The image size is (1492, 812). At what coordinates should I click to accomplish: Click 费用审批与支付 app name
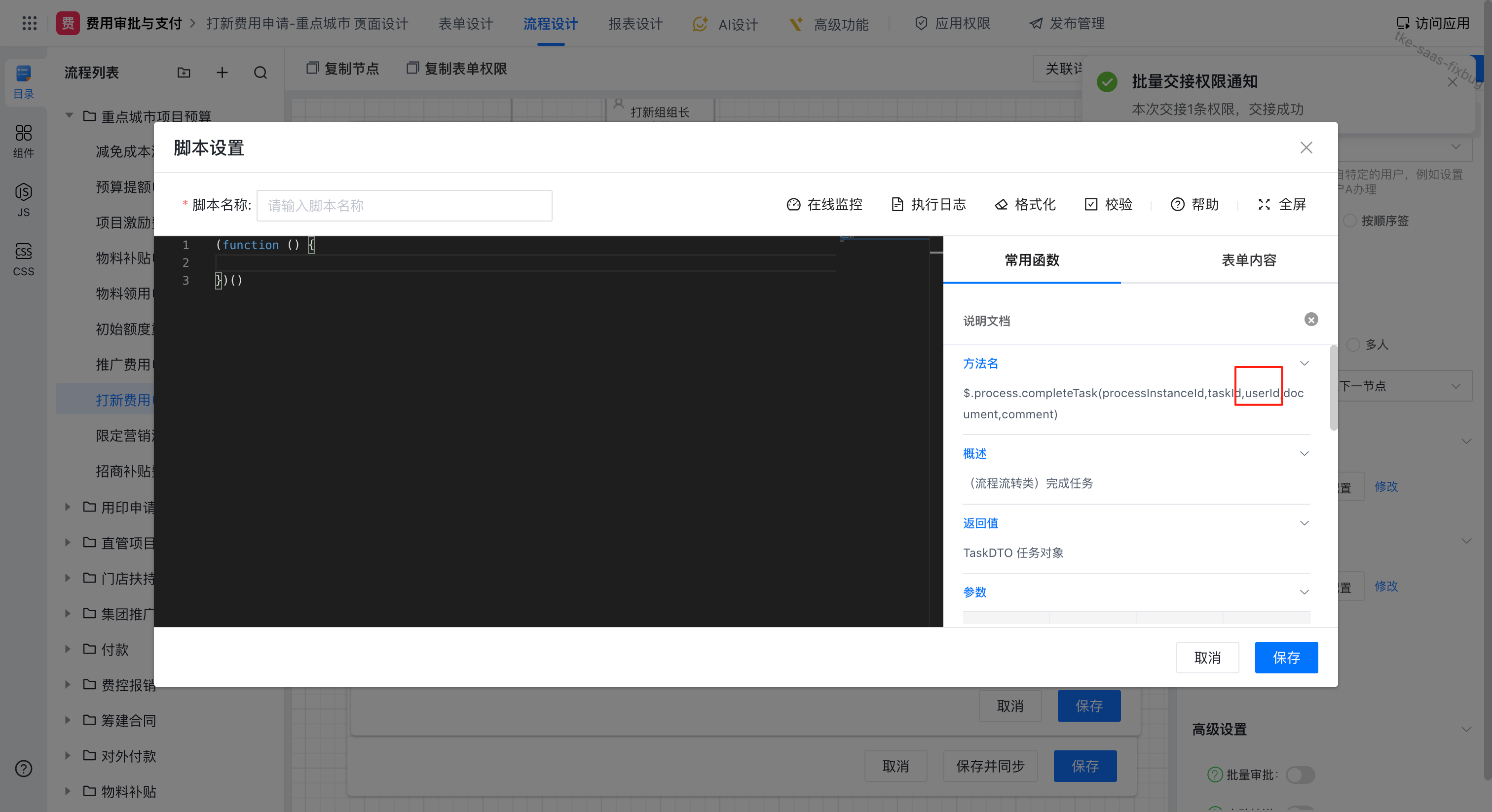(134, 23)
